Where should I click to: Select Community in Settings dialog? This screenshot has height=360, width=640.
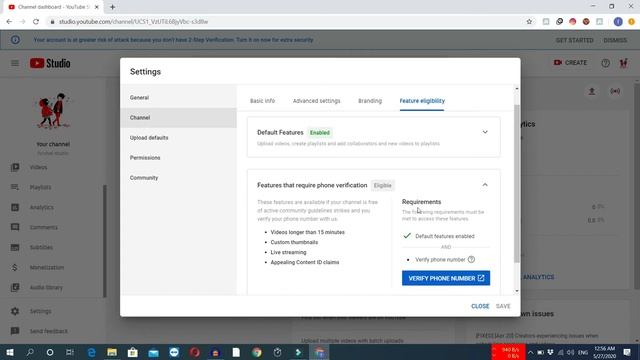point(178,178)
